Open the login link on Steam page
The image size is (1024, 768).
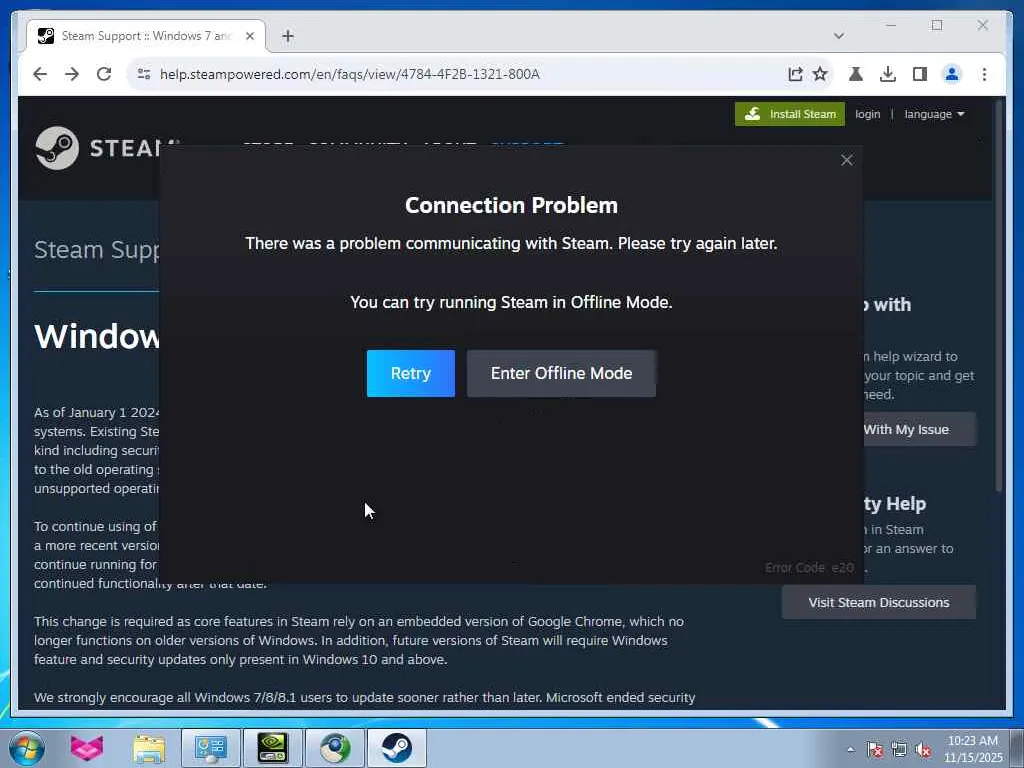pos(867,114)
